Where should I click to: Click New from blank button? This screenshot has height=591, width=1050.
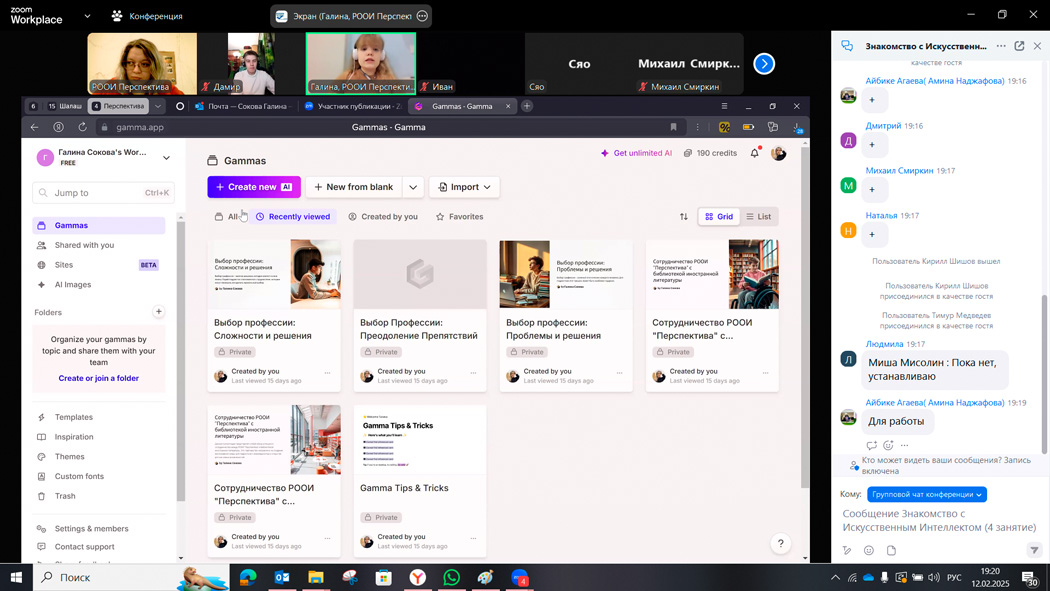tap(354, 187)
